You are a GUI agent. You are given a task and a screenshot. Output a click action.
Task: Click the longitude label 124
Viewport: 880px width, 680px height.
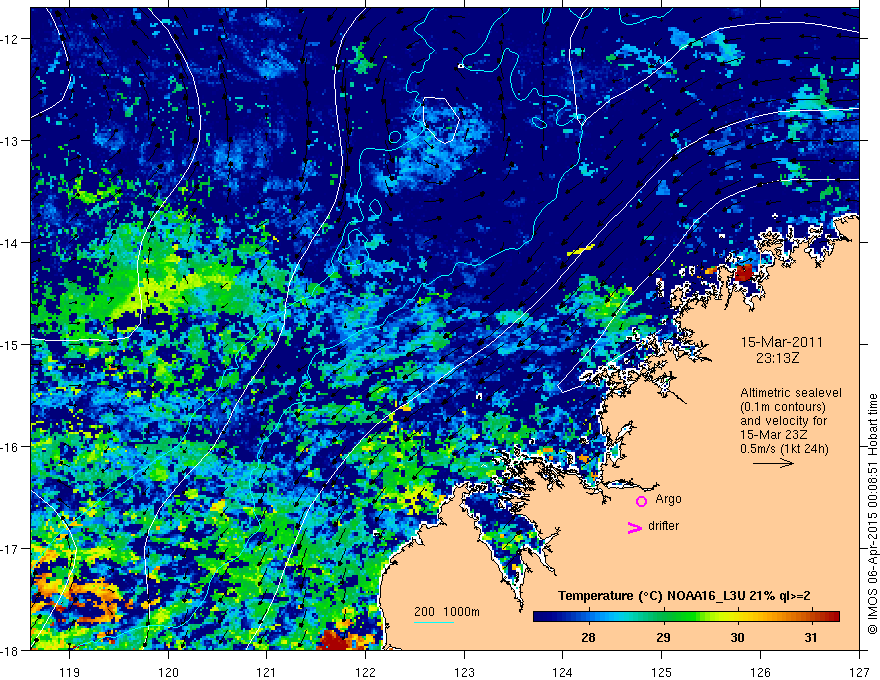563,672
